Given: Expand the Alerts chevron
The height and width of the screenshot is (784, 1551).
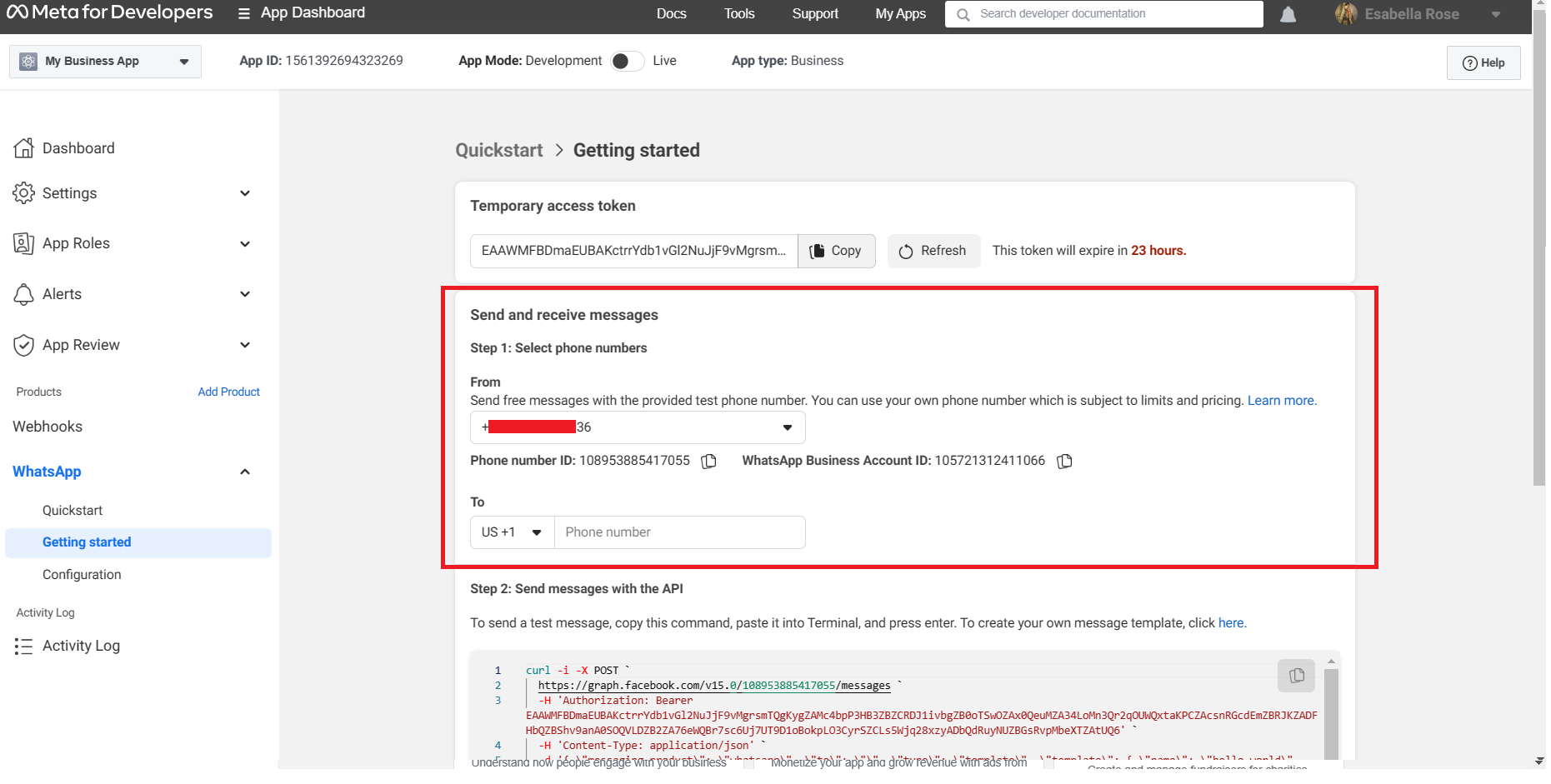Looking at the screenshot, I should point(245,294).
